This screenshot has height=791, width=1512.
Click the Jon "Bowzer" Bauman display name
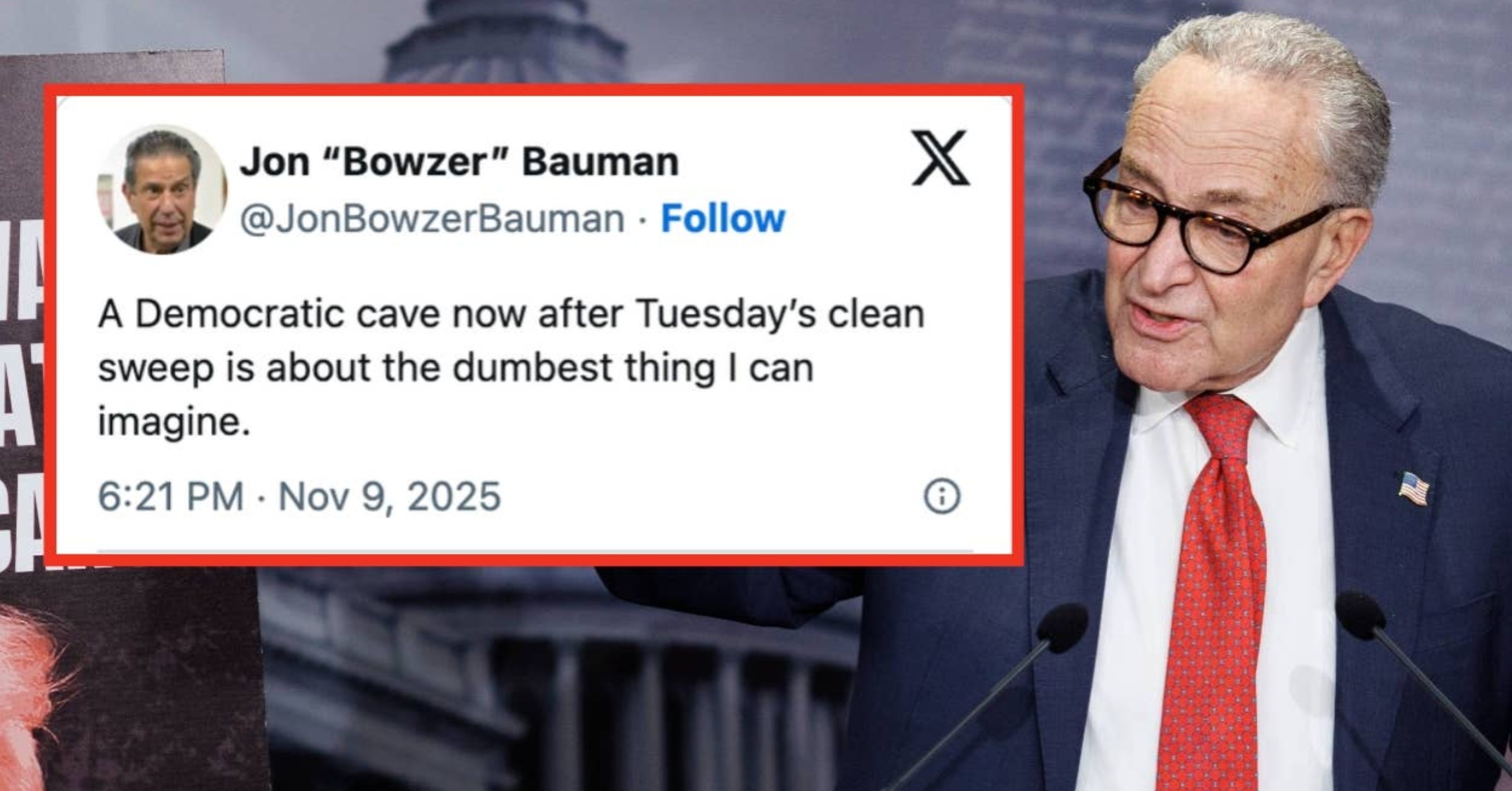coord(459,161)
